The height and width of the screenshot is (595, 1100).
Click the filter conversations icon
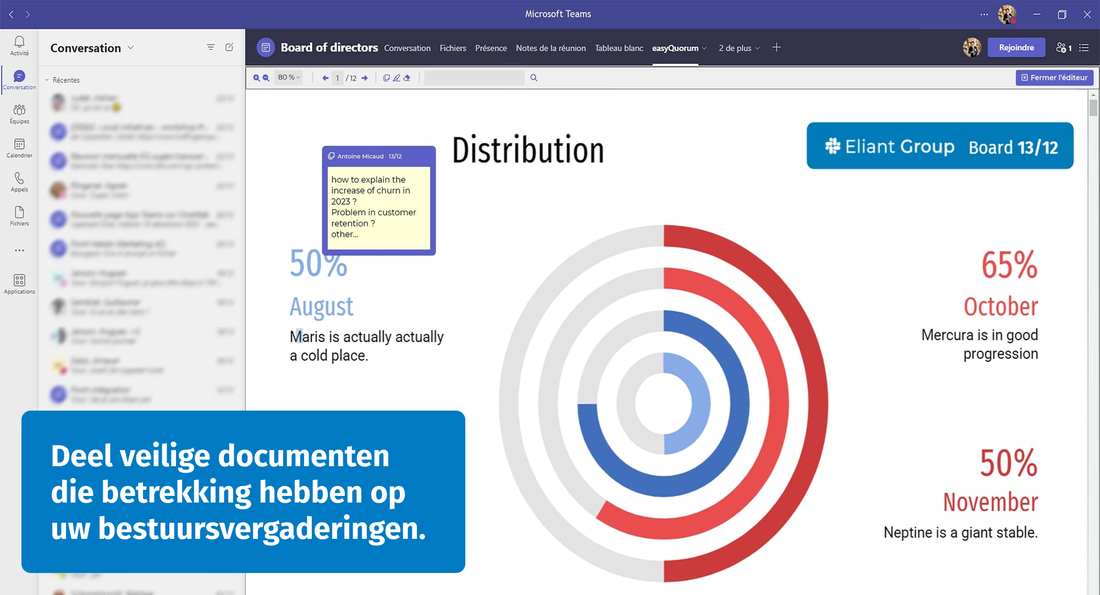(210, 47)
